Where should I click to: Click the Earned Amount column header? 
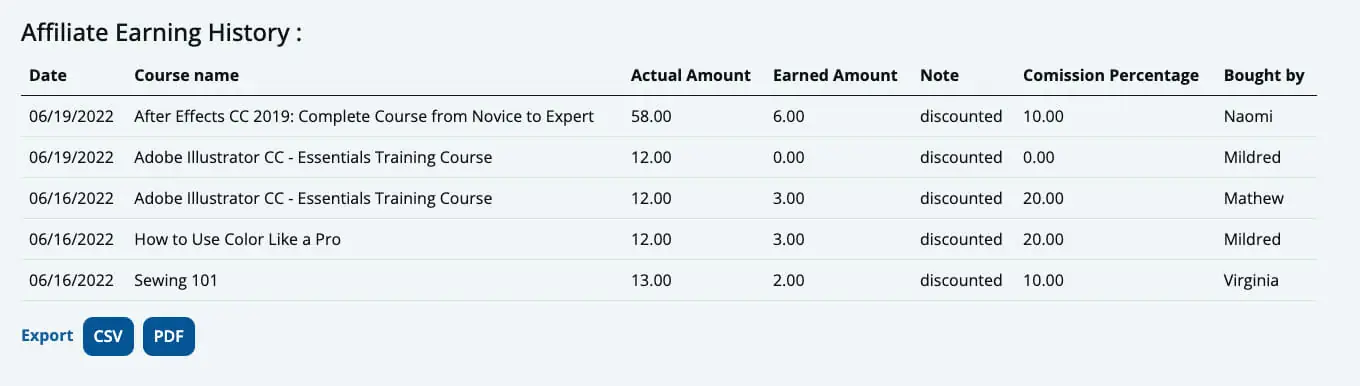tap(835, 75)
